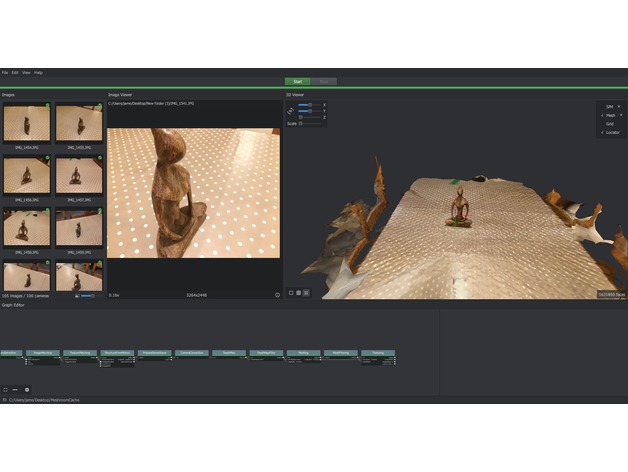Click the Stop button
The height and width of the screenshot is (472, 628).
point(324,81)
